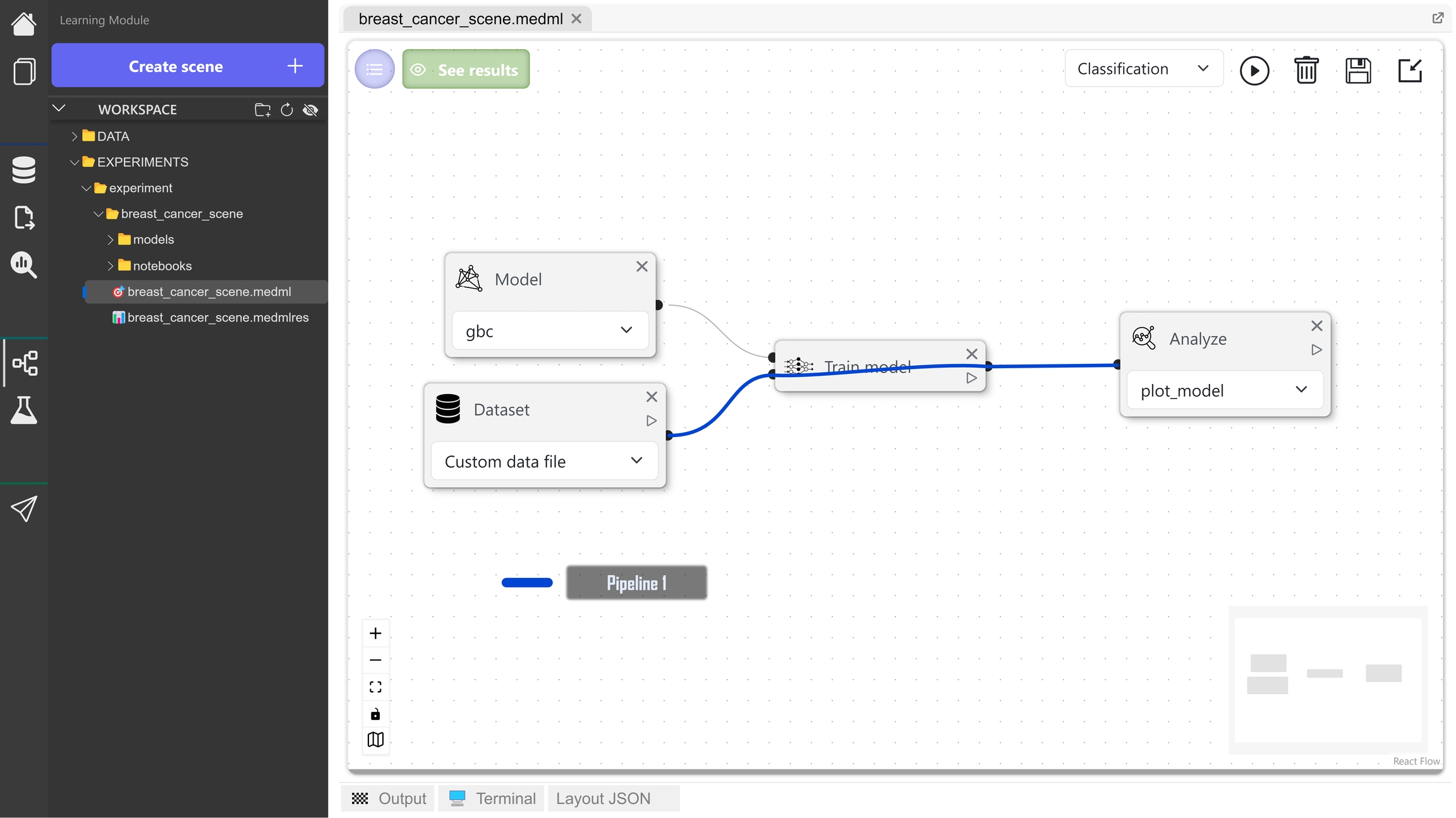
Task: Open the gbc model dropdown
Action: click(x=549, y=330)
